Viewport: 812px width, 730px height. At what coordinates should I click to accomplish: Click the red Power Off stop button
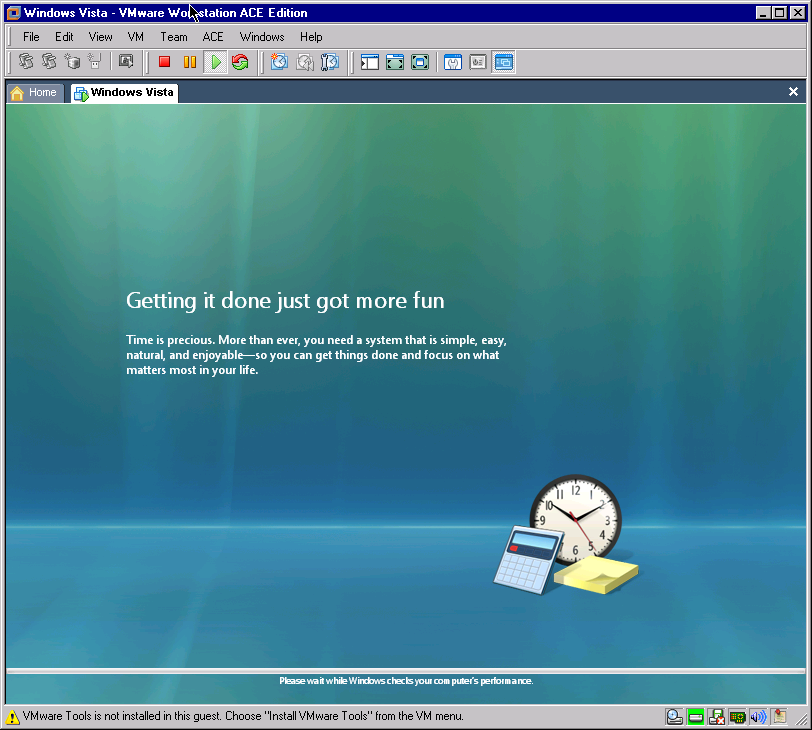(x=165, y=62)
